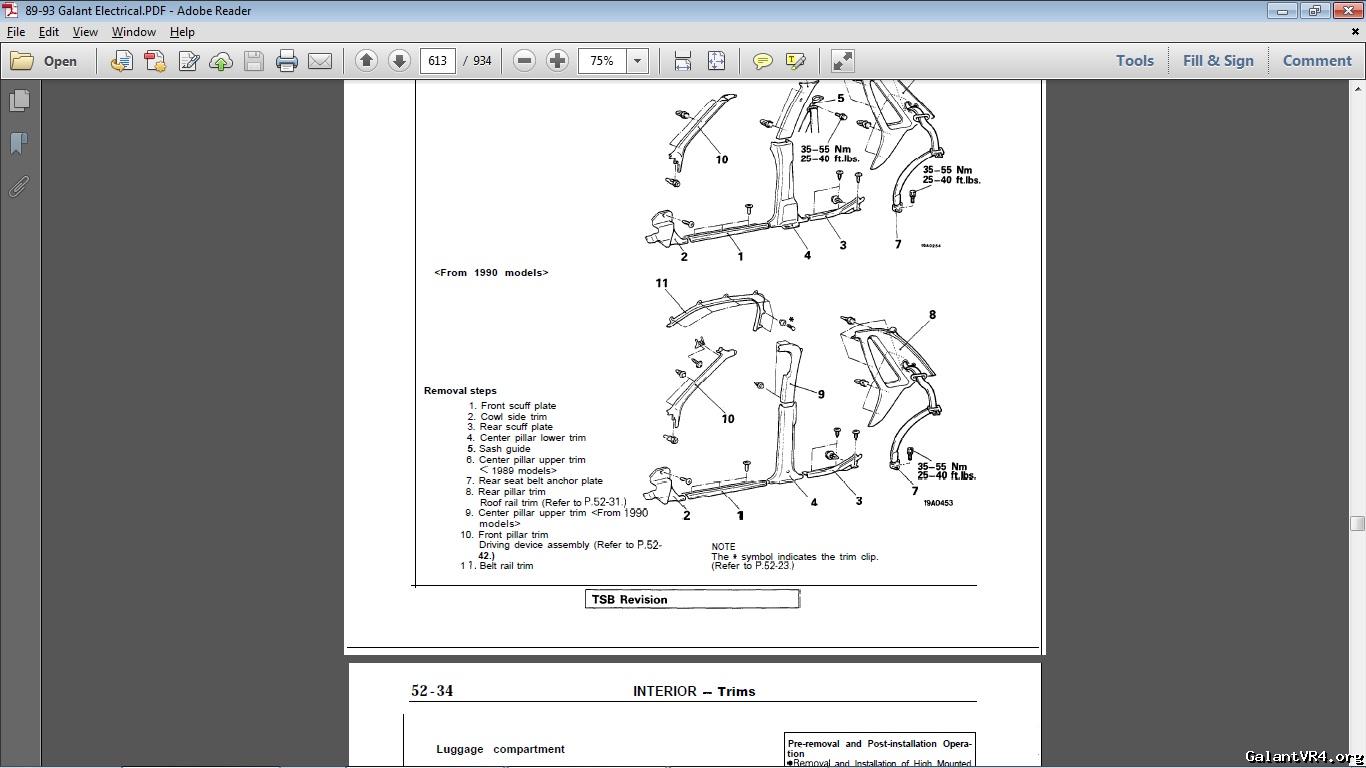This screenshot has width=1366, height=768.
Task: Open the Fill & Sign pane
Action: 1218,61
